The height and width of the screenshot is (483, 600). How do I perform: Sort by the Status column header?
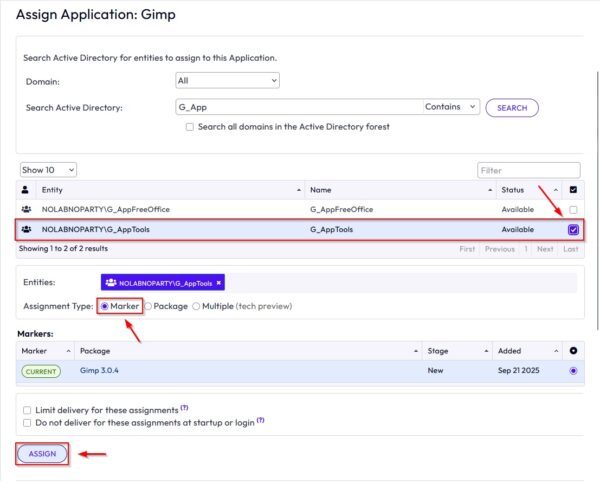[x=529, y=190]
